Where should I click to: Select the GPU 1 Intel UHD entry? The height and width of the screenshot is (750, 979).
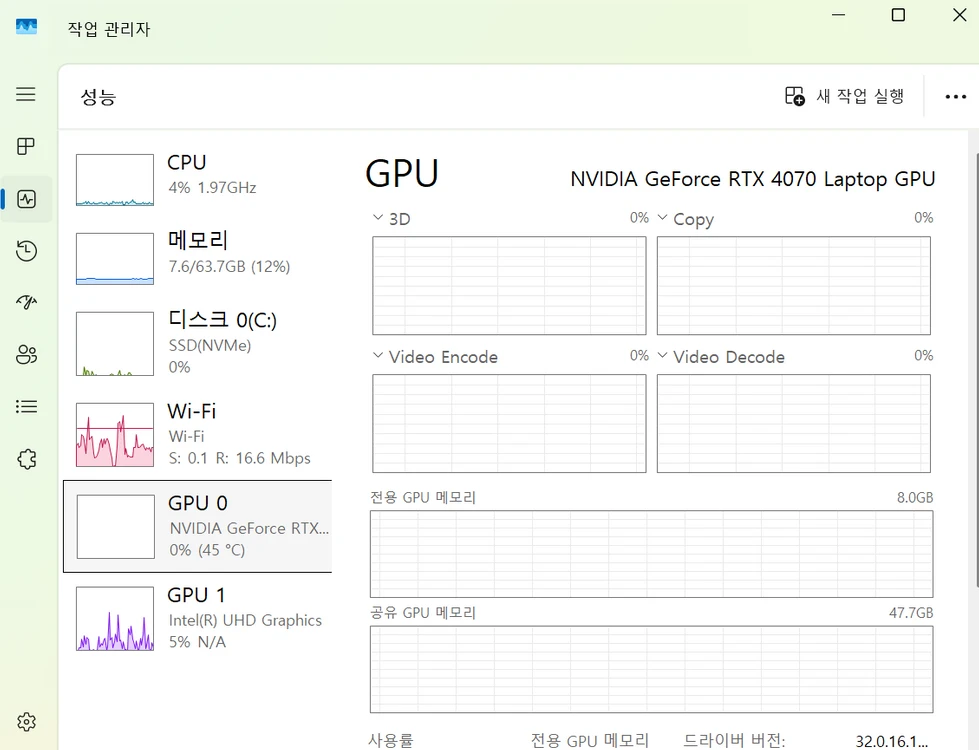coord(198,618)
